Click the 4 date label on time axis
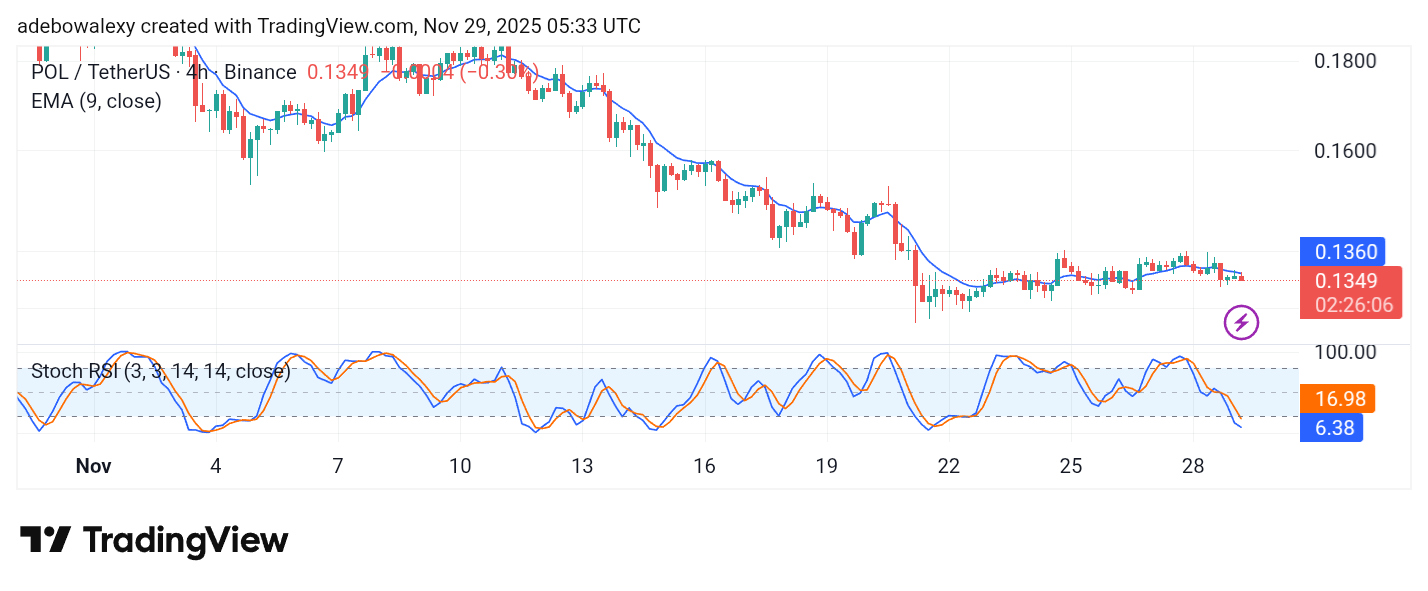The height and width of the screenshot is (591, 1428). point(216,466)
